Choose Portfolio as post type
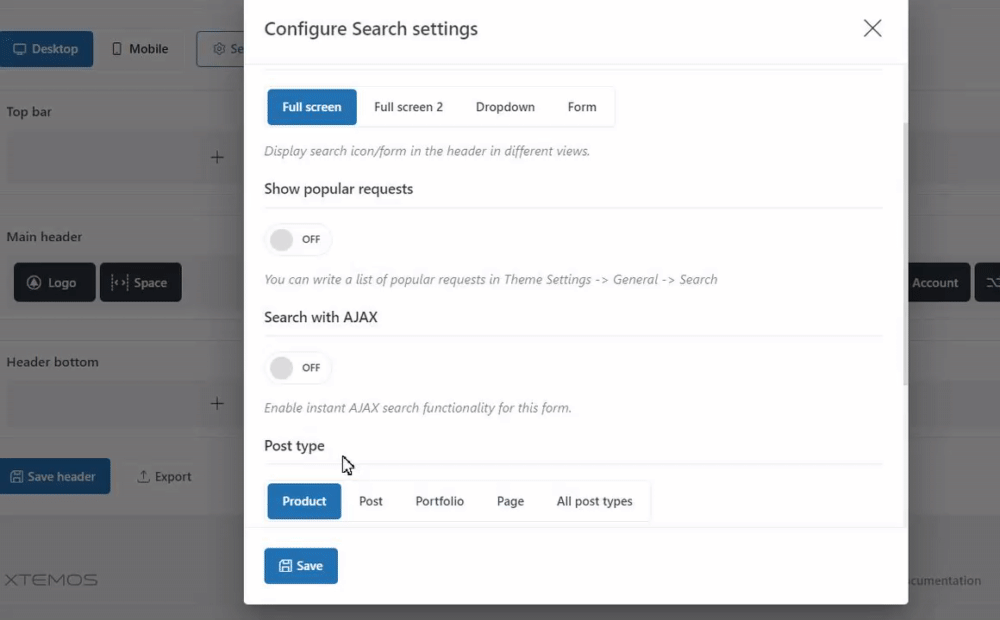 tap(440, 501)
